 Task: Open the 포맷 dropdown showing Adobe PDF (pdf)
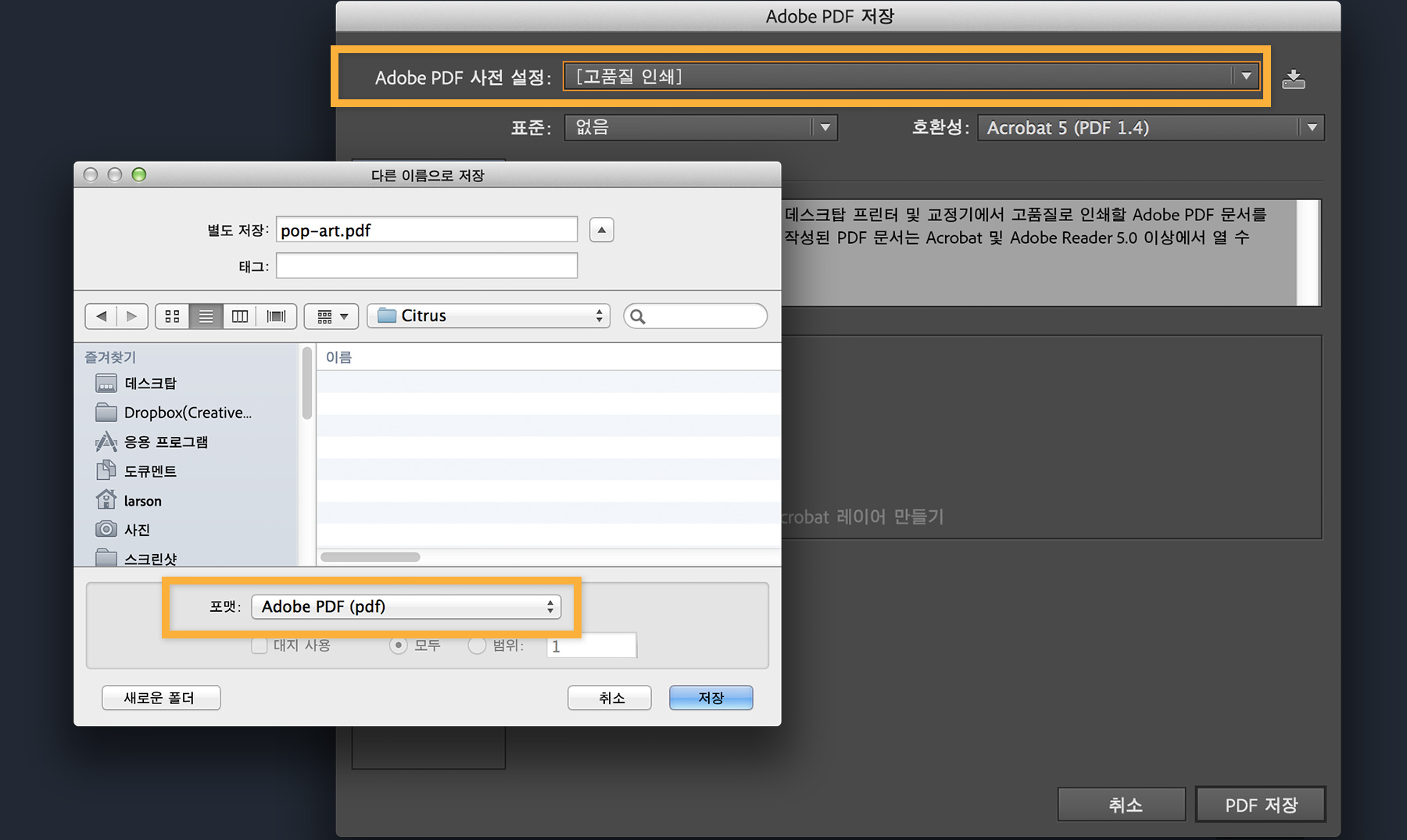tap(406, 606)
